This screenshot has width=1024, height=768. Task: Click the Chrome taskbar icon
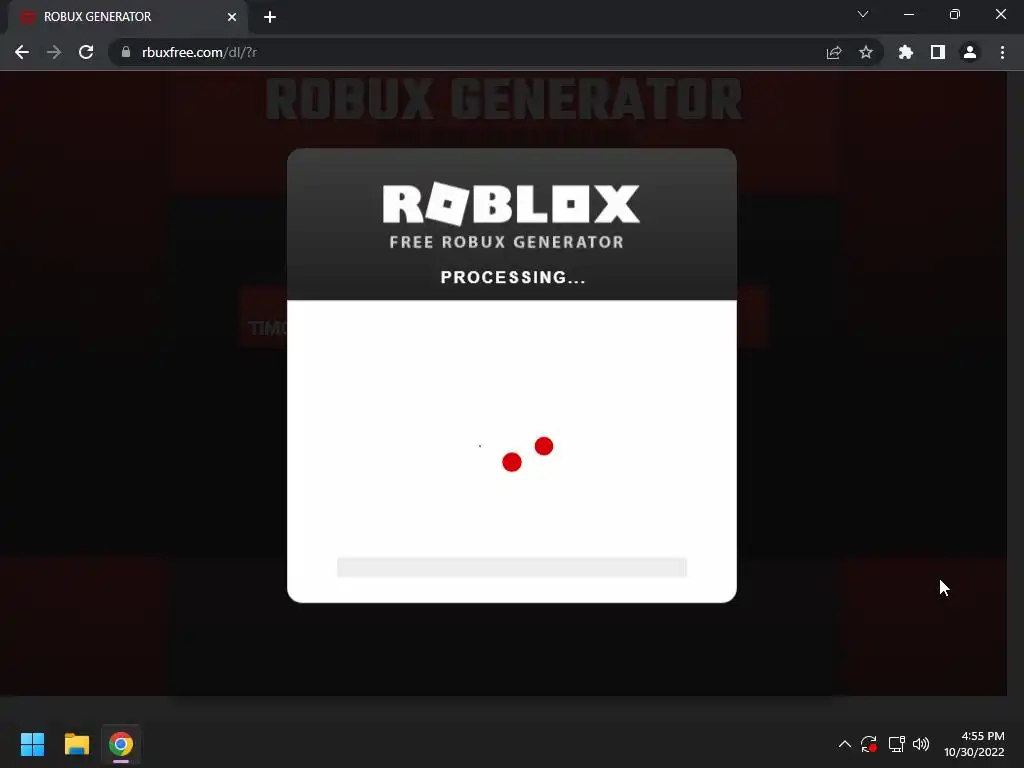pyautogui.click(x=121, y=744)
